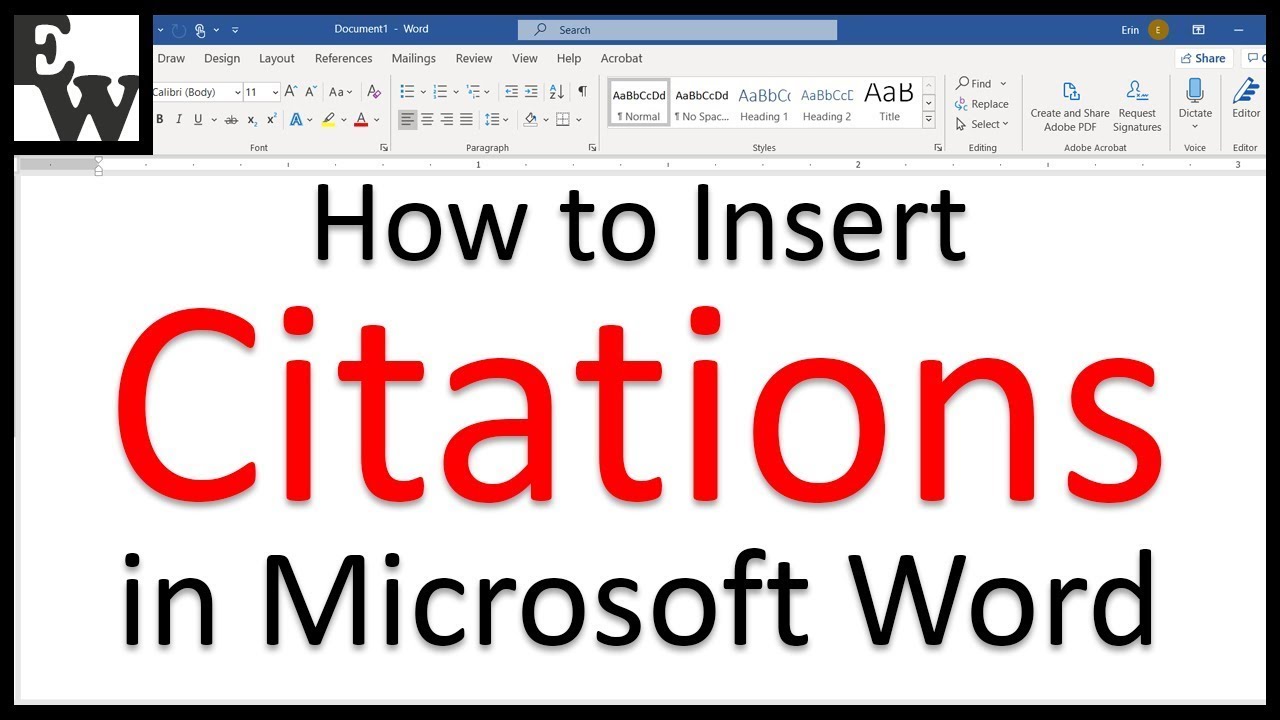Toggle Align Left paragraph button
This screenshot has width=1280, height=720.
[407, 120]
